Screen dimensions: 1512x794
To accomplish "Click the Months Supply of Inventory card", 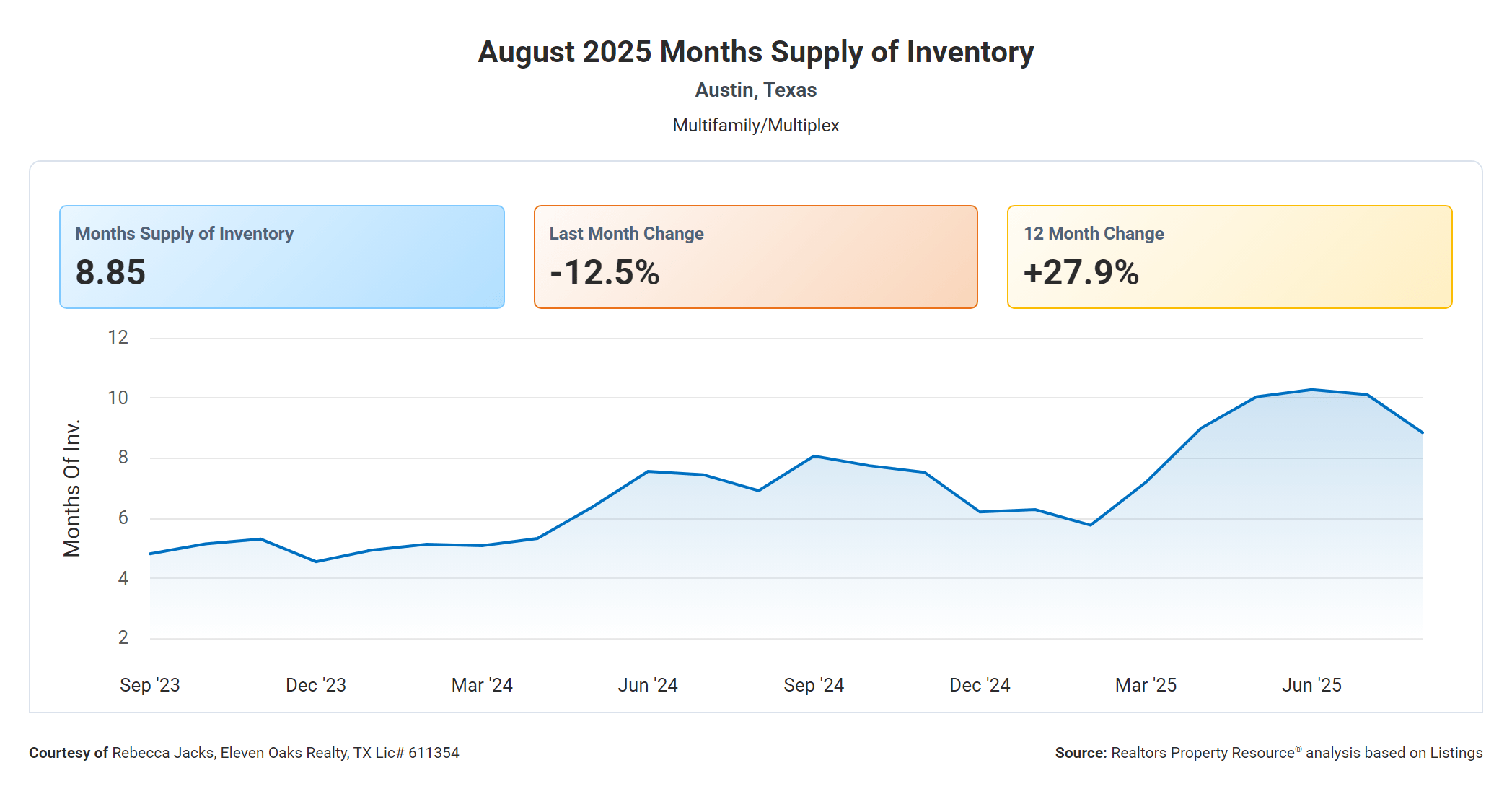I will click(281, 256).
